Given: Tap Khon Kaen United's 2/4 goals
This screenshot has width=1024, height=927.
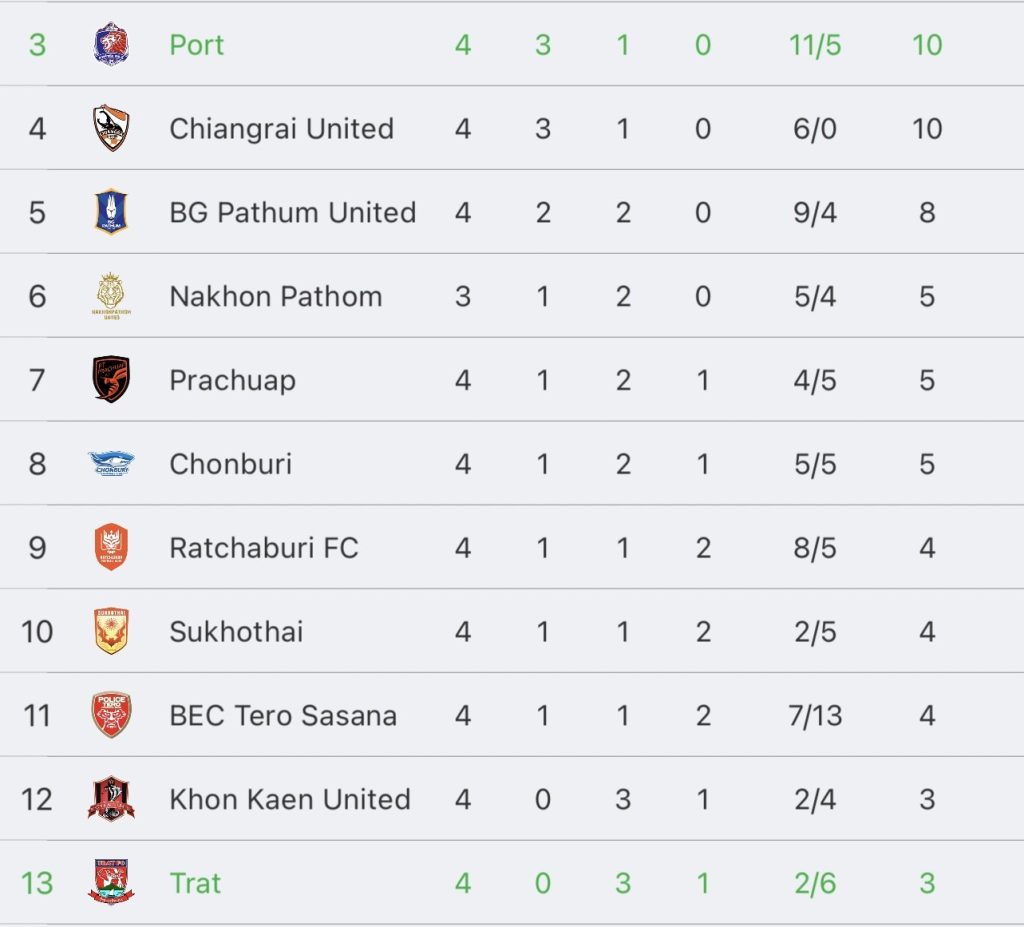Looking at the screenshot, I should 815,799.
